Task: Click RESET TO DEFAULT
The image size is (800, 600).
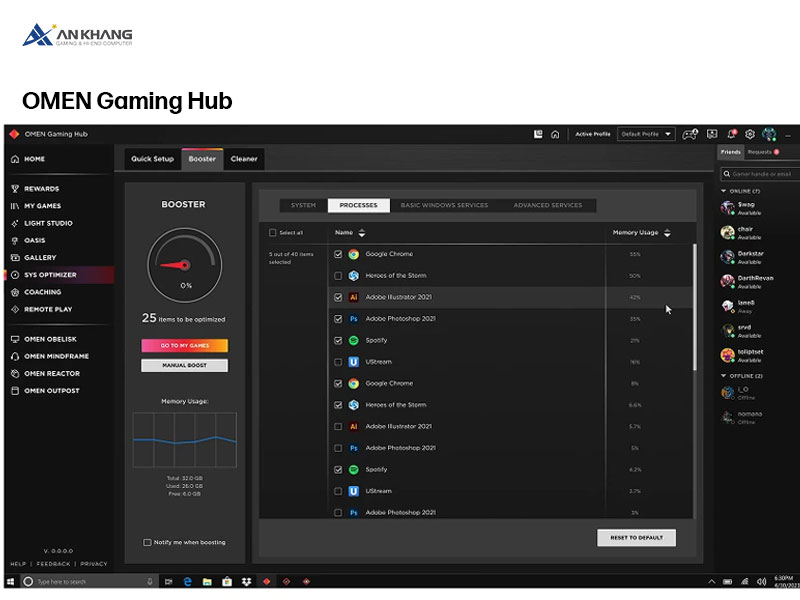Action: tap(637, 538)
